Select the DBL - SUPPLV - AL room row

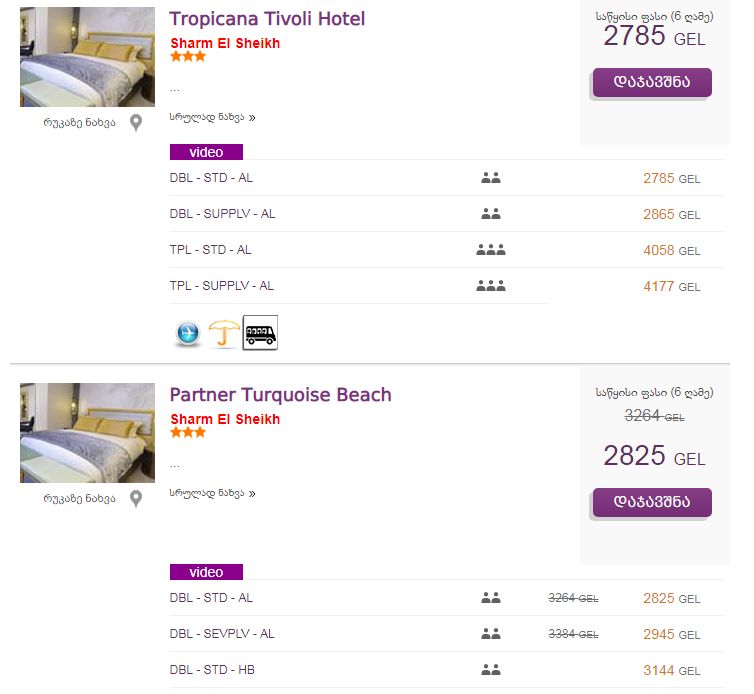(222, 214)
